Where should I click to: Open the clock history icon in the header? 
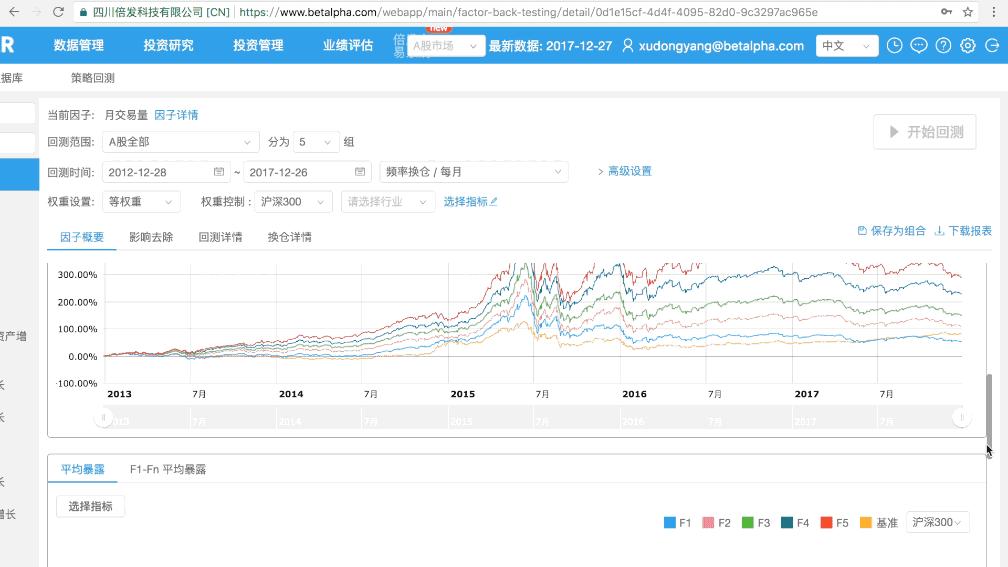point(894,46)
